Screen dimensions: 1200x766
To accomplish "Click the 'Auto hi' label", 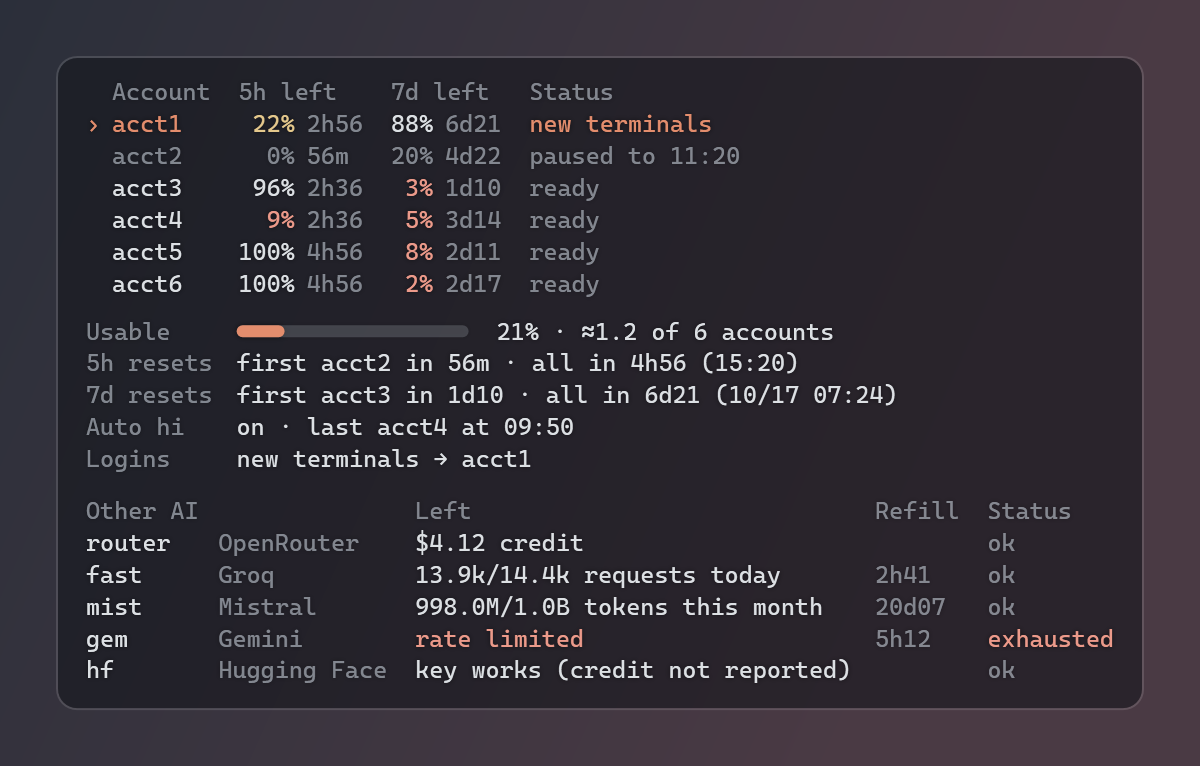I will (135, 428).
